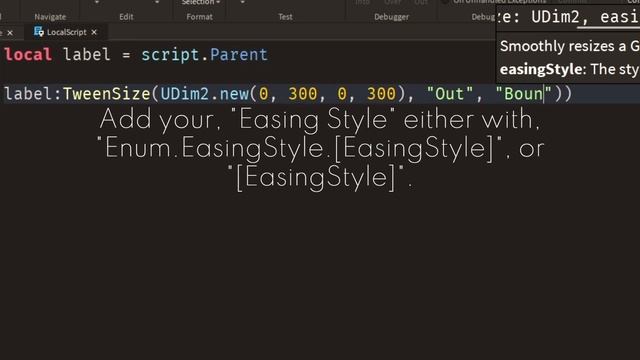Image resolution: width=640 pixels, height=360 pixels.
Task: Close the LocalScript tab
Action: pyautogui.click(x=94, y=32)
